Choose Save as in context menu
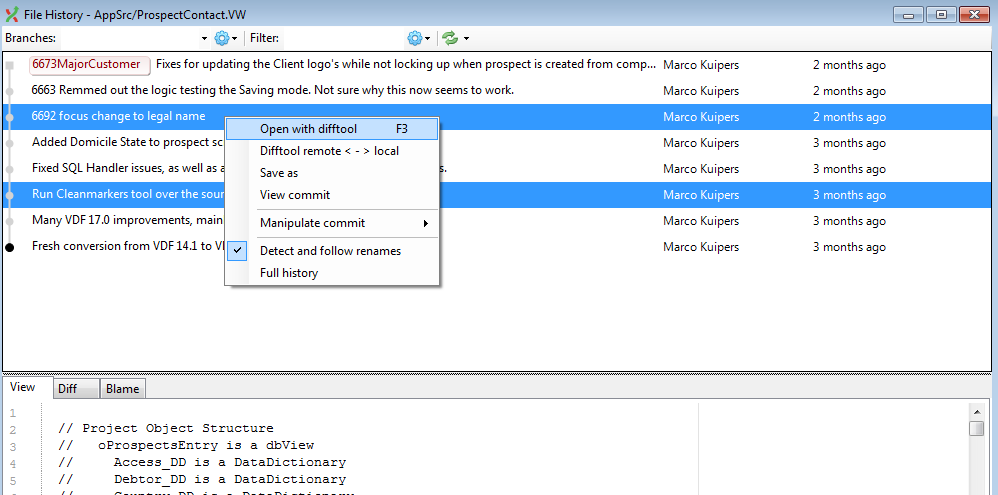The width and height of the screenshot is (998, 495). coord(279,173)
